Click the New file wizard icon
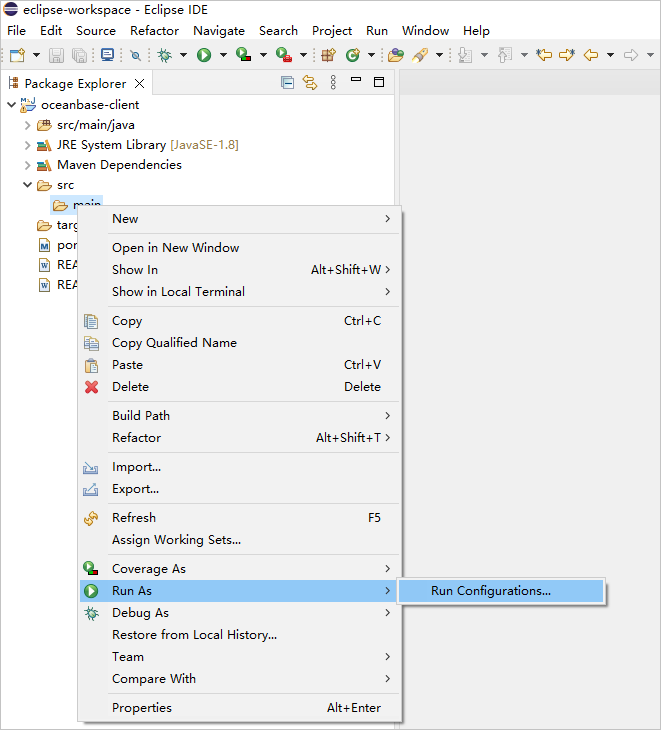 pyautogui.click(x=17, y=55)
